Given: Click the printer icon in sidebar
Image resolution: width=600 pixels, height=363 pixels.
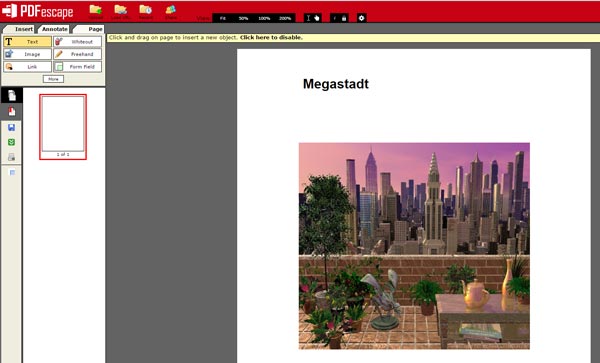Looking at the screenshot, I should click(11, 157).
